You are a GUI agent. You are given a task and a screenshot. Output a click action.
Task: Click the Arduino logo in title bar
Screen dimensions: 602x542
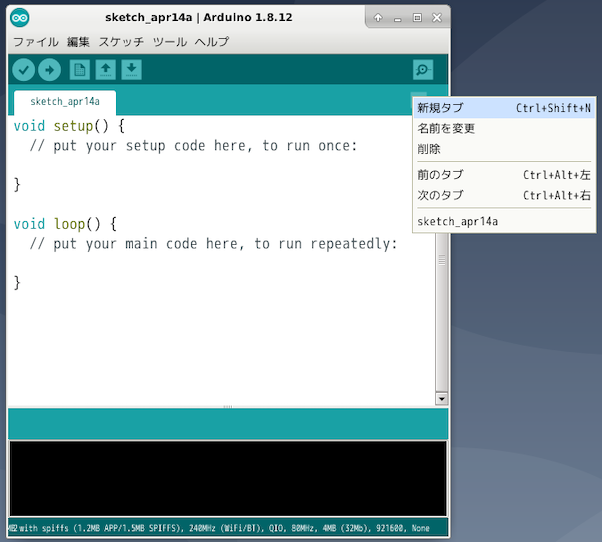coord(21,18)
